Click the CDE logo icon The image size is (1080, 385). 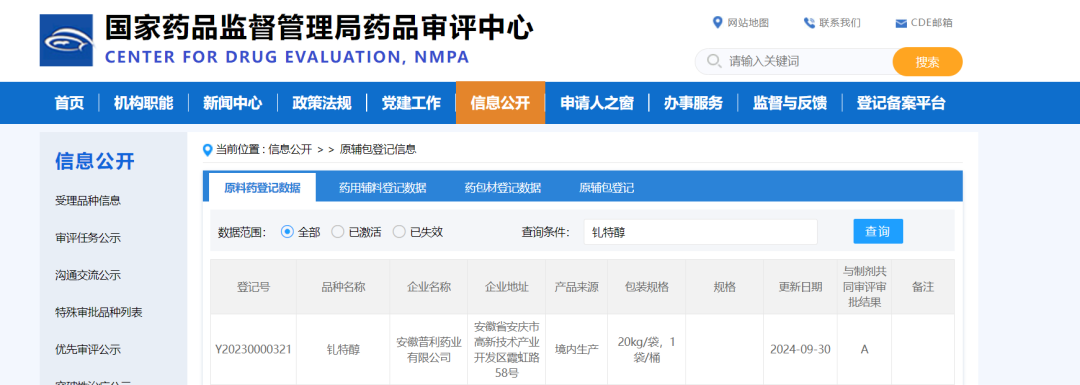(66, 41)
